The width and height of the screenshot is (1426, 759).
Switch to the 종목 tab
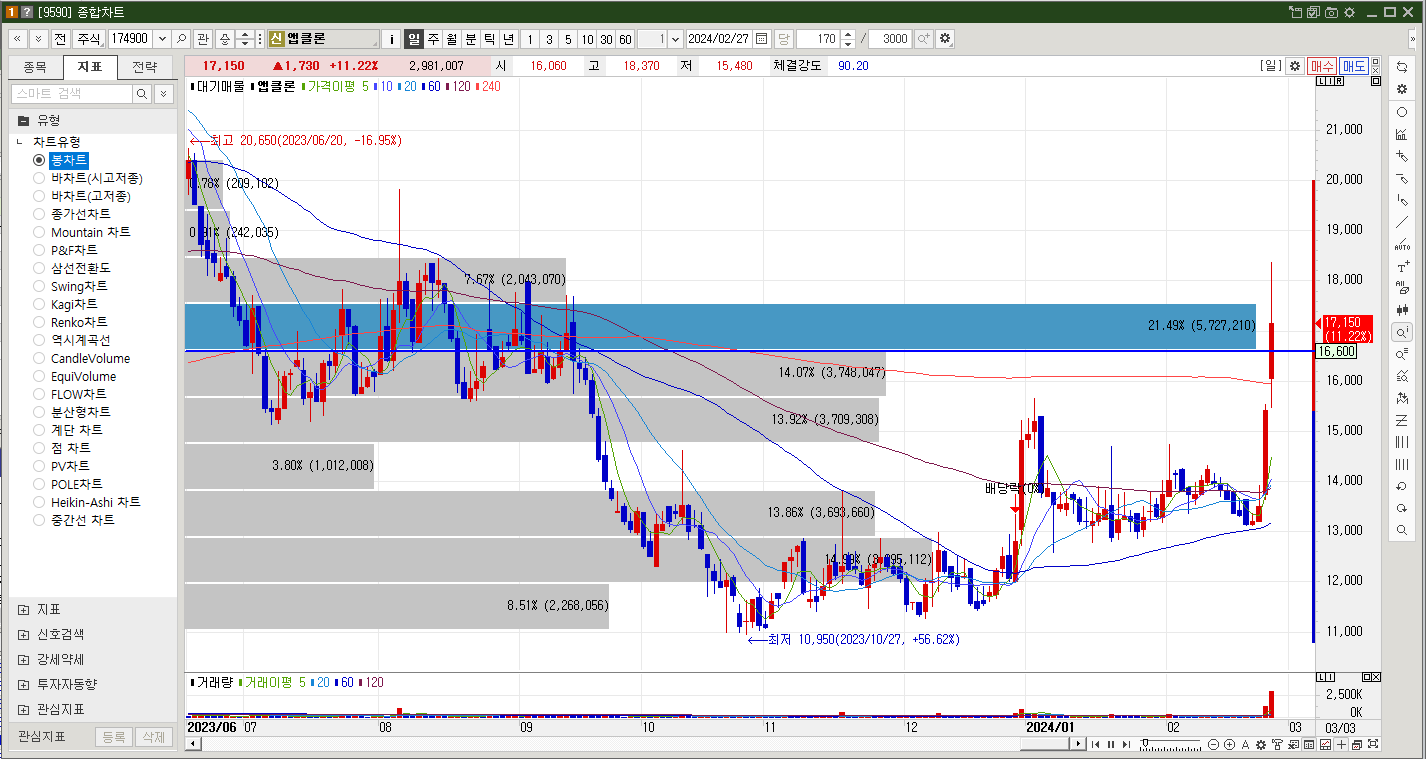coord(35,67)
